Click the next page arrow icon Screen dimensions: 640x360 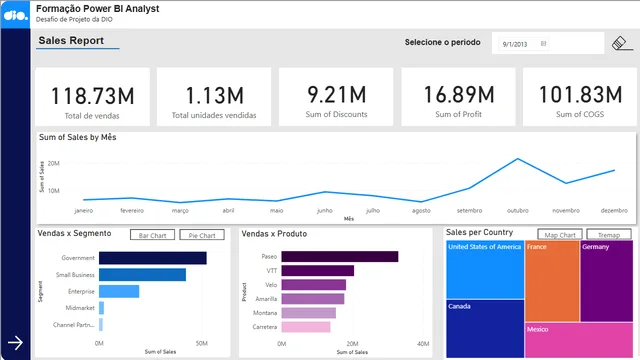click(16, 343)
